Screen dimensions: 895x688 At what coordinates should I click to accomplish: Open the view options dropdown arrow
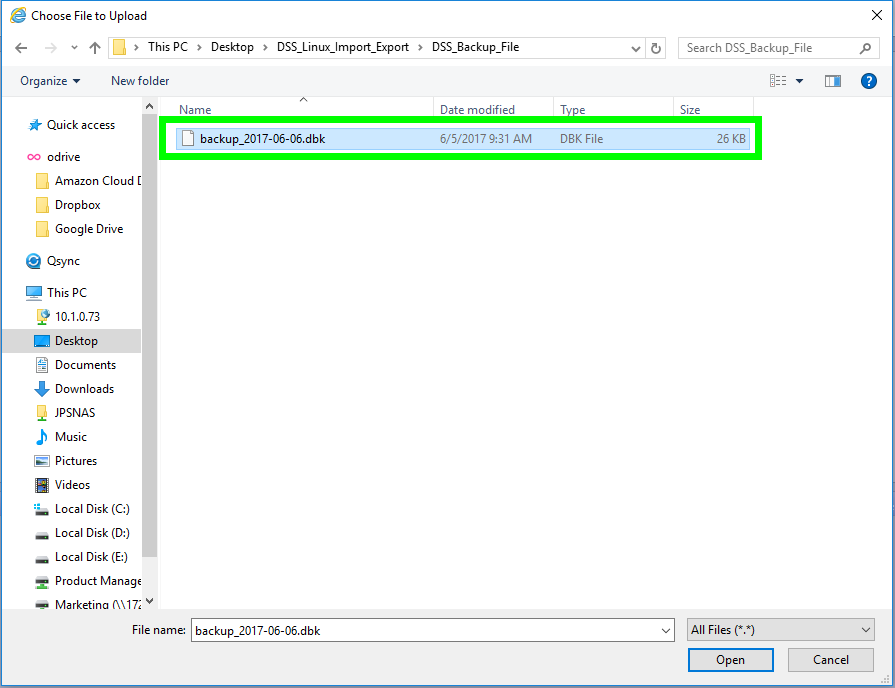800,81
